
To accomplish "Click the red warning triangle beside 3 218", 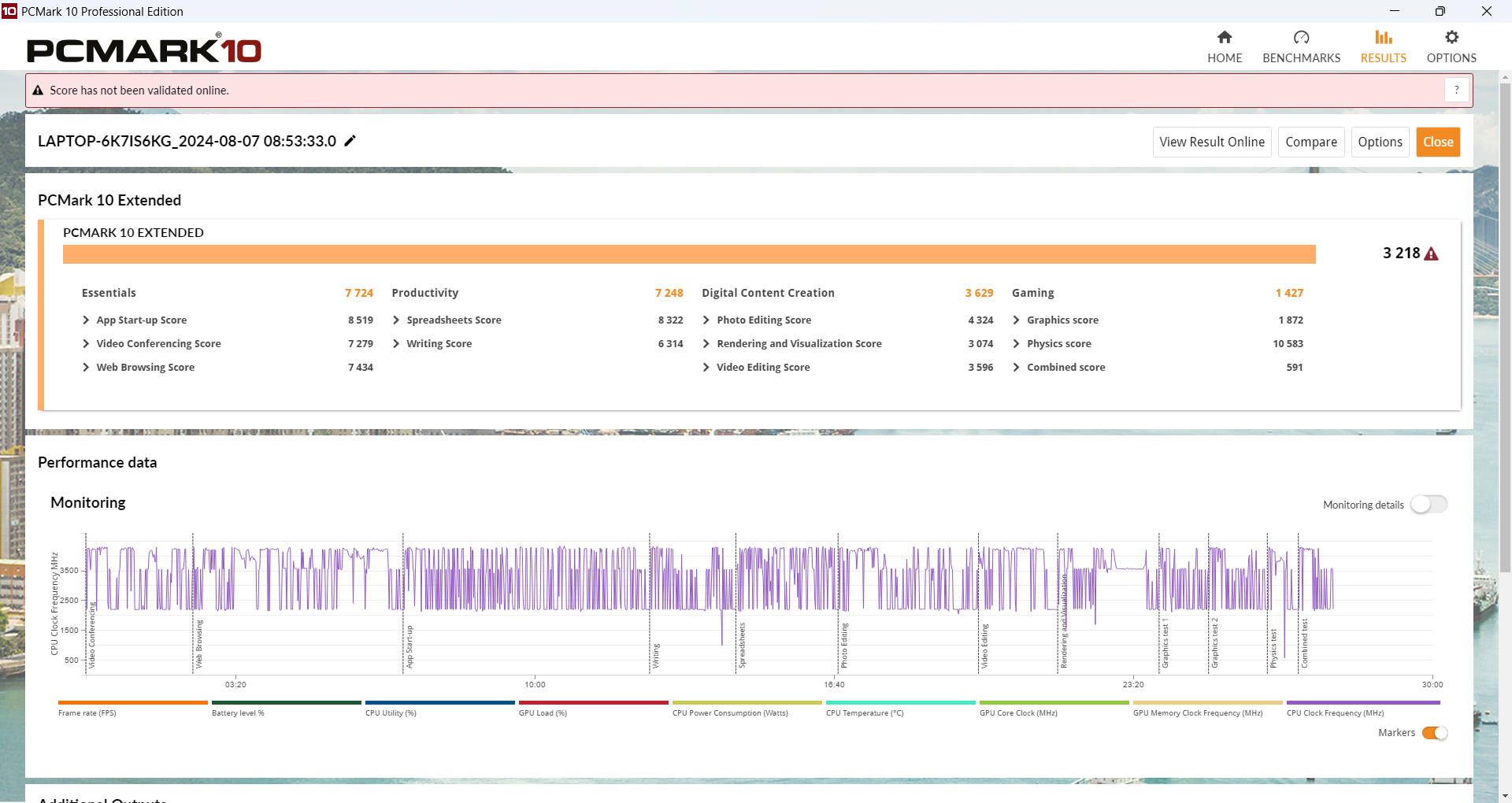I will point(1432,253).
